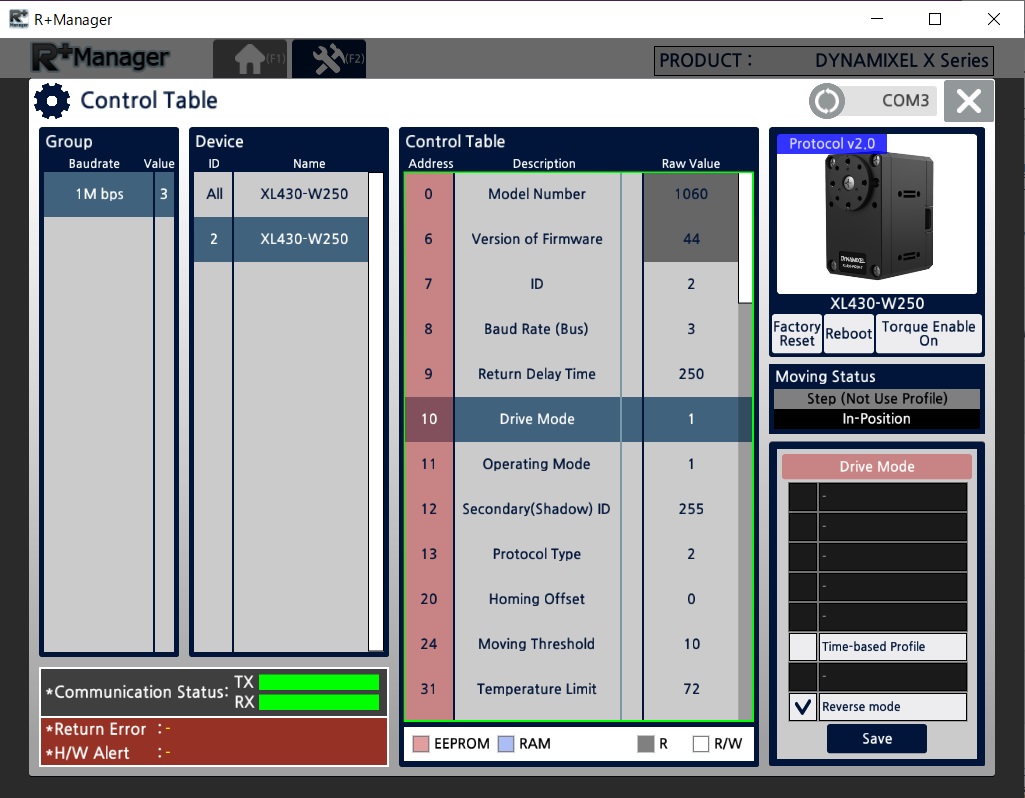Click the Protocol v2.0 label
This screenshot has width=1025, height=798.
click(x=832, y=144)
